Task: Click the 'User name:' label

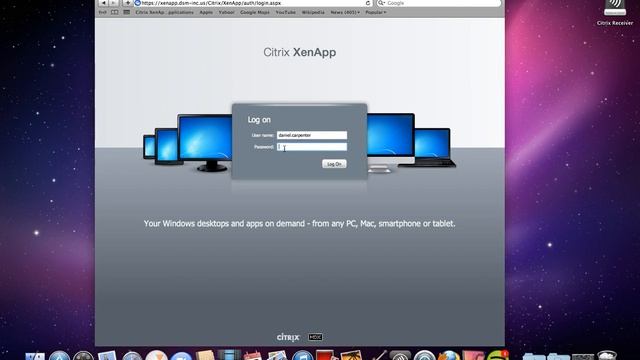Action: pos(262,135)
